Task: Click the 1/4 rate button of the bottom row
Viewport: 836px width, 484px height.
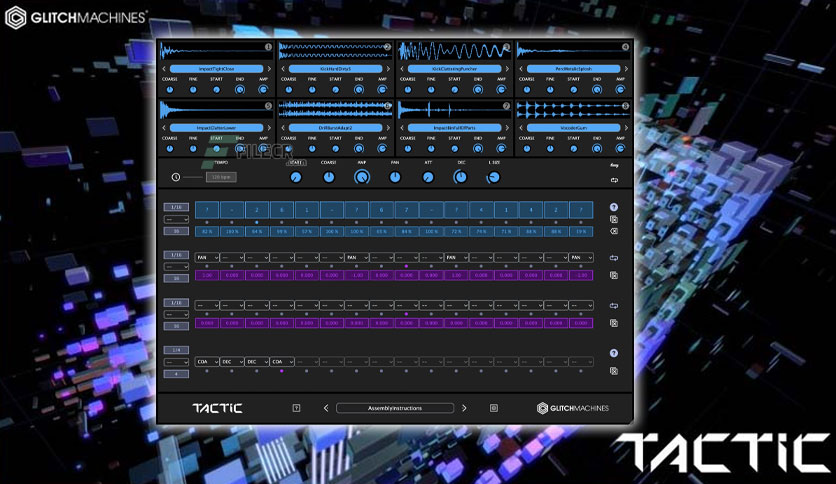Action: pyautogui.click(x=176, y=350)
